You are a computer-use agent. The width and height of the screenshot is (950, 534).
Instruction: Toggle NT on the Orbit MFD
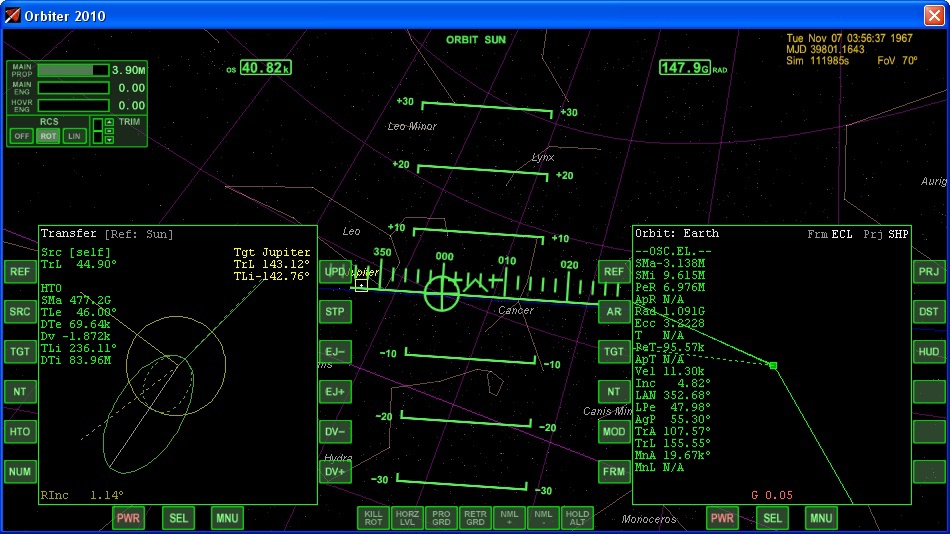[x=614, y=392]
